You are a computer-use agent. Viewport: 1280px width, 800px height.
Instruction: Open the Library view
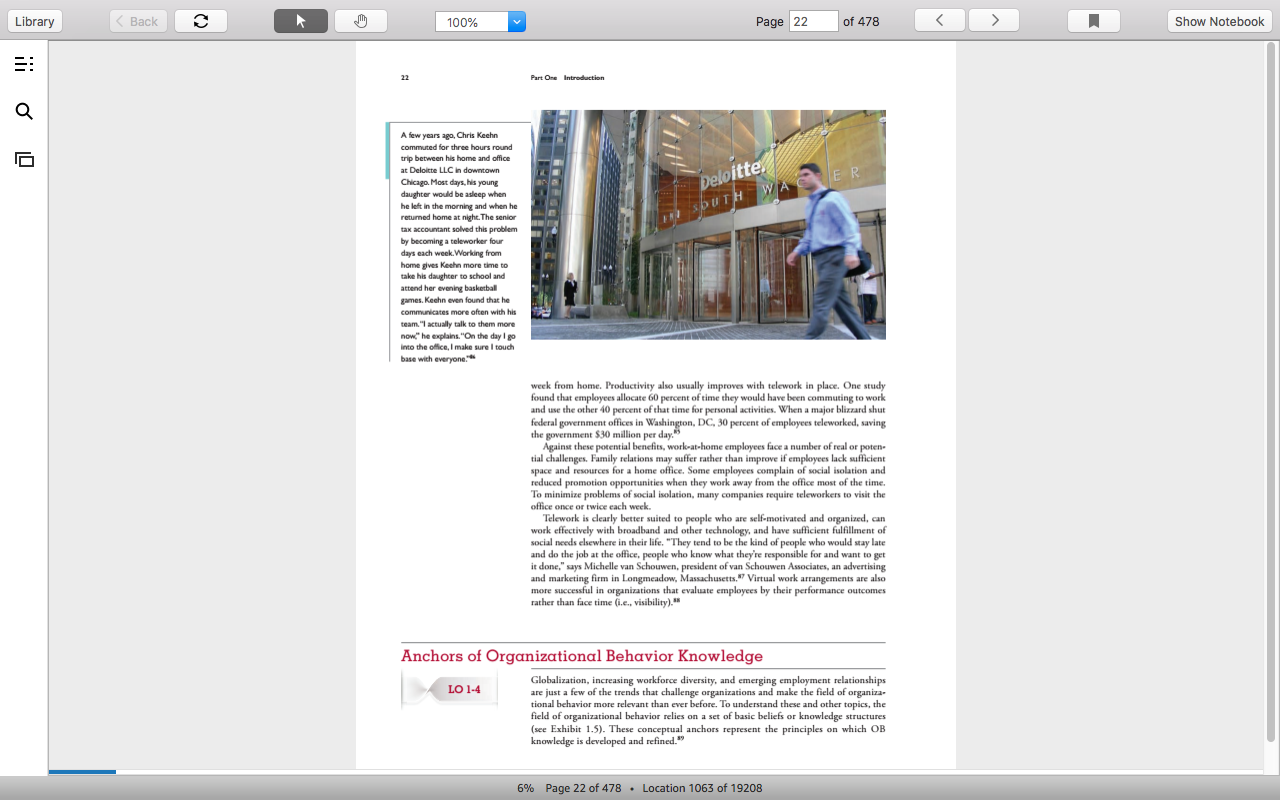click(x=35, y=21)
